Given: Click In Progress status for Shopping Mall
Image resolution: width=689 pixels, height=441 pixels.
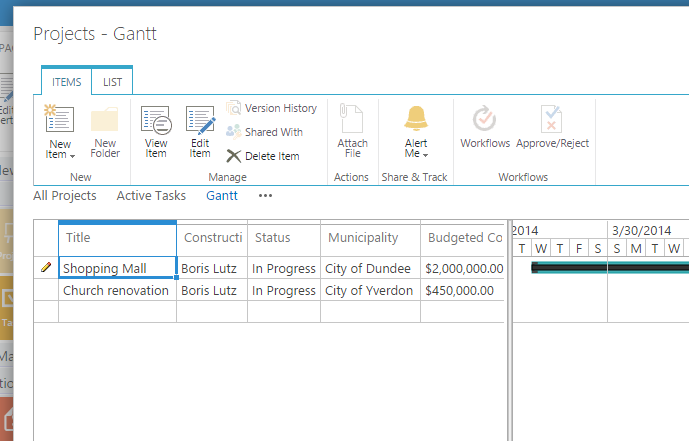Looking at the screenshot, I should coord(284,268).
